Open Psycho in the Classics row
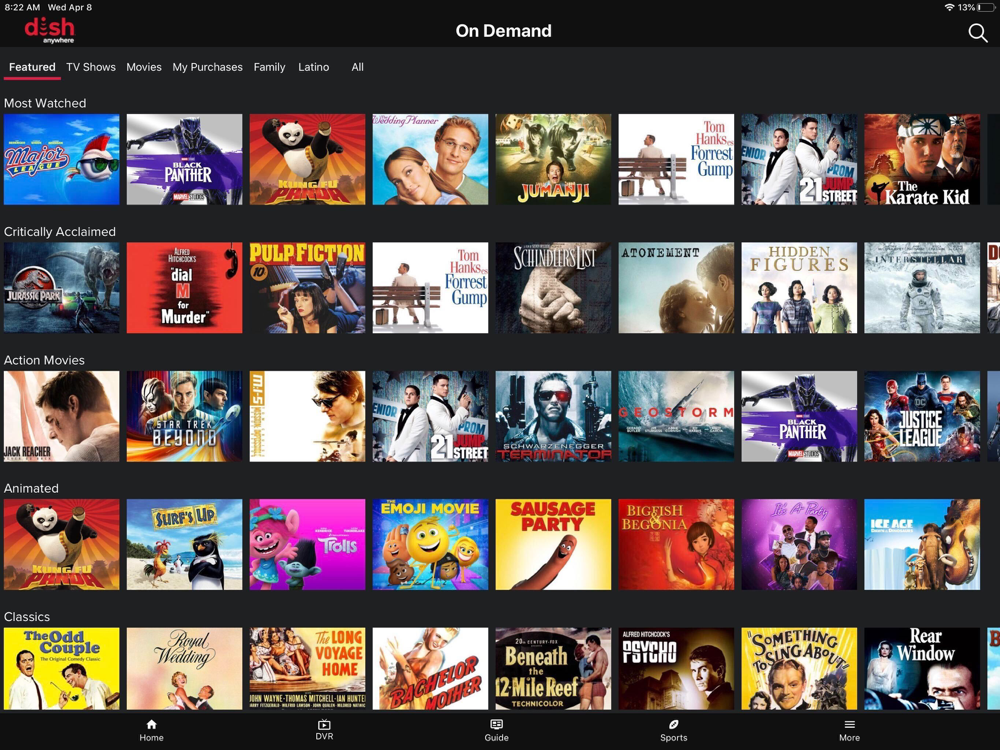This screenshot has height=750, width=1000. click(676, 668)
